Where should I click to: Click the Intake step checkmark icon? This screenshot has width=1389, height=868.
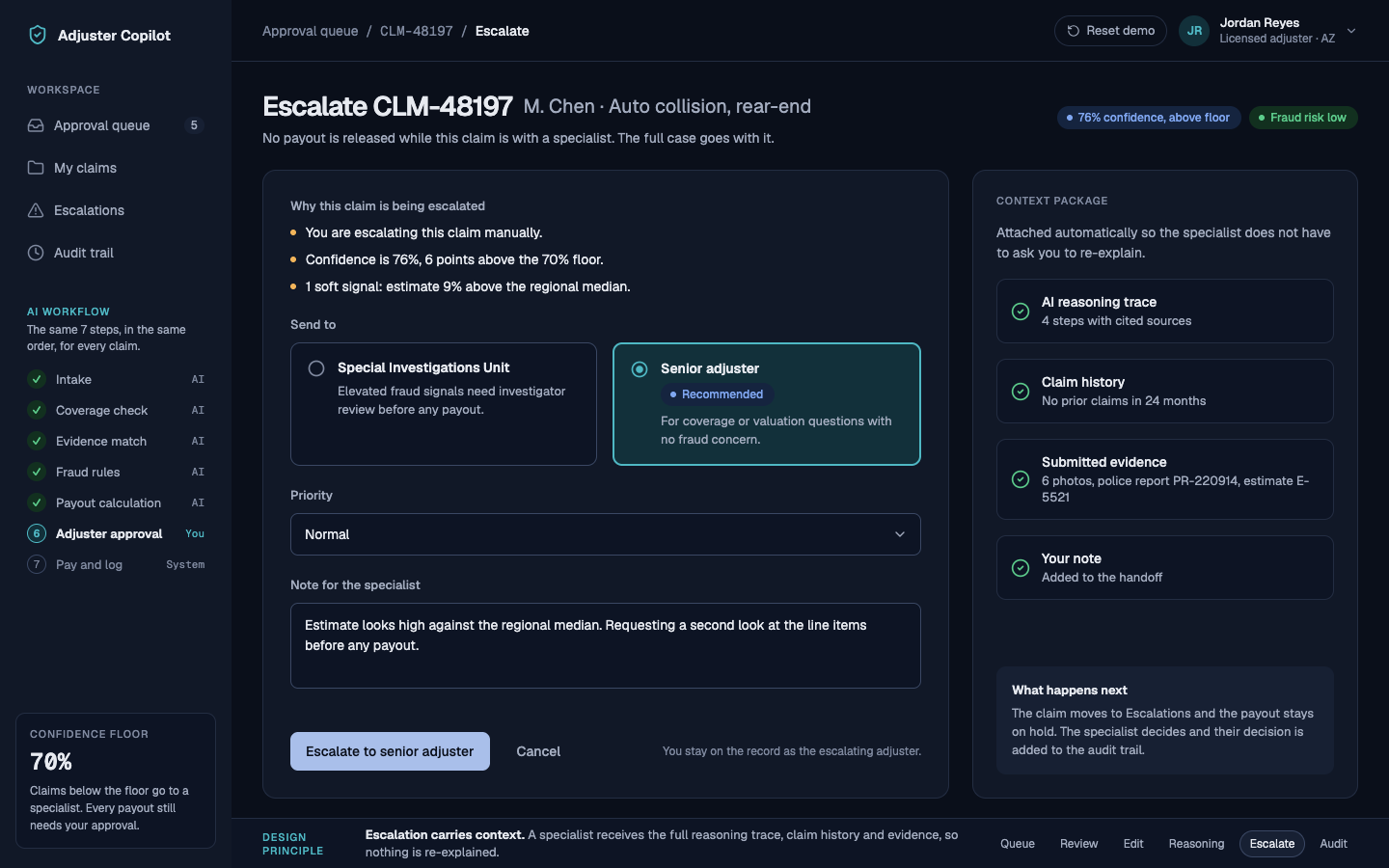(x=37, y=379)
